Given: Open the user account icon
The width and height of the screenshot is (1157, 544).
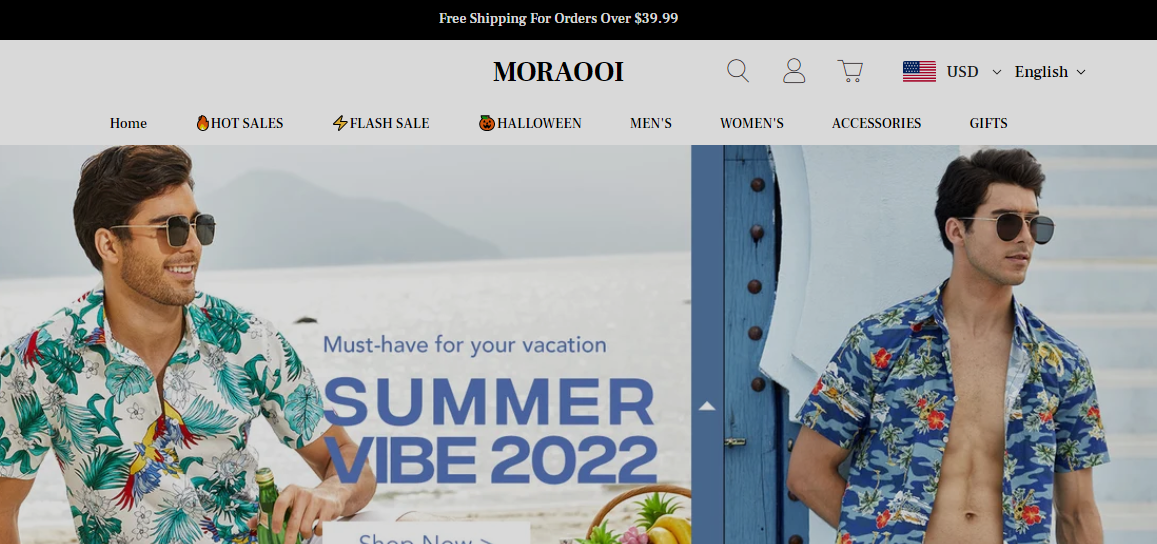Looking at the screenshot, I should coord(794,71).
